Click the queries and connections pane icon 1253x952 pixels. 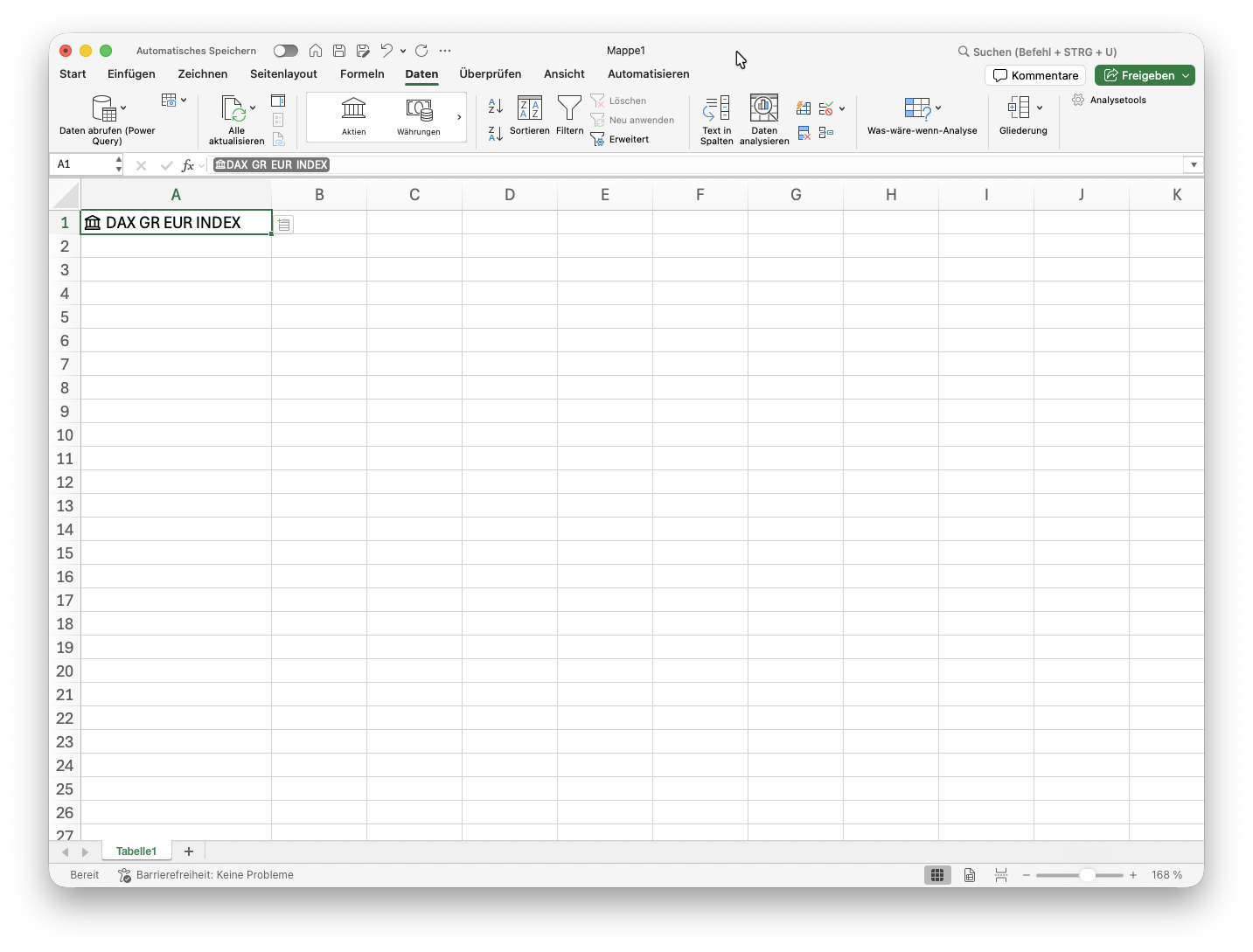278,101
